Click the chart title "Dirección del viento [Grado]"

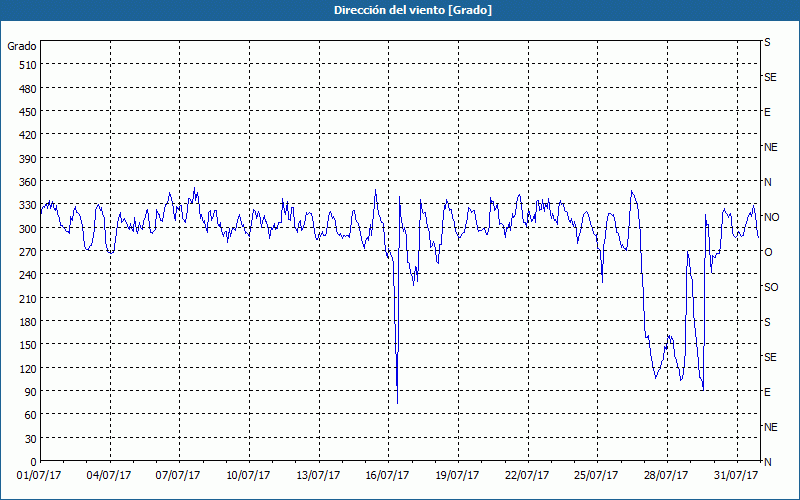(413, 10)
